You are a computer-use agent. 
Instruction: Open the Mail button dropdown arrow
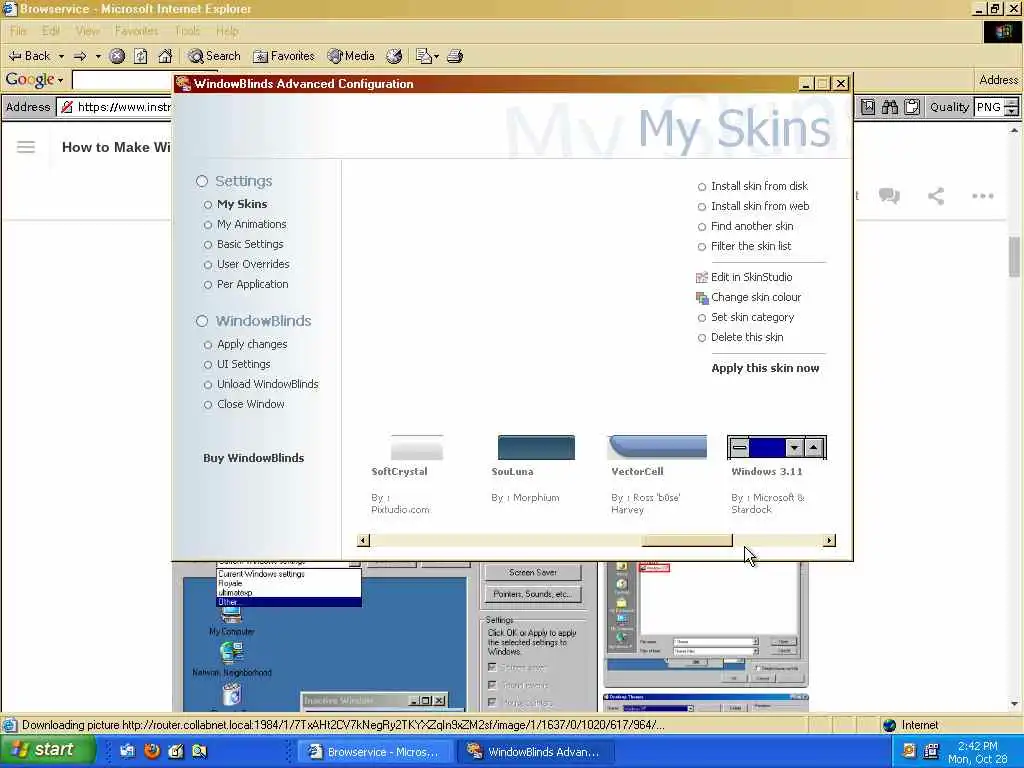(x=436, y=56)
